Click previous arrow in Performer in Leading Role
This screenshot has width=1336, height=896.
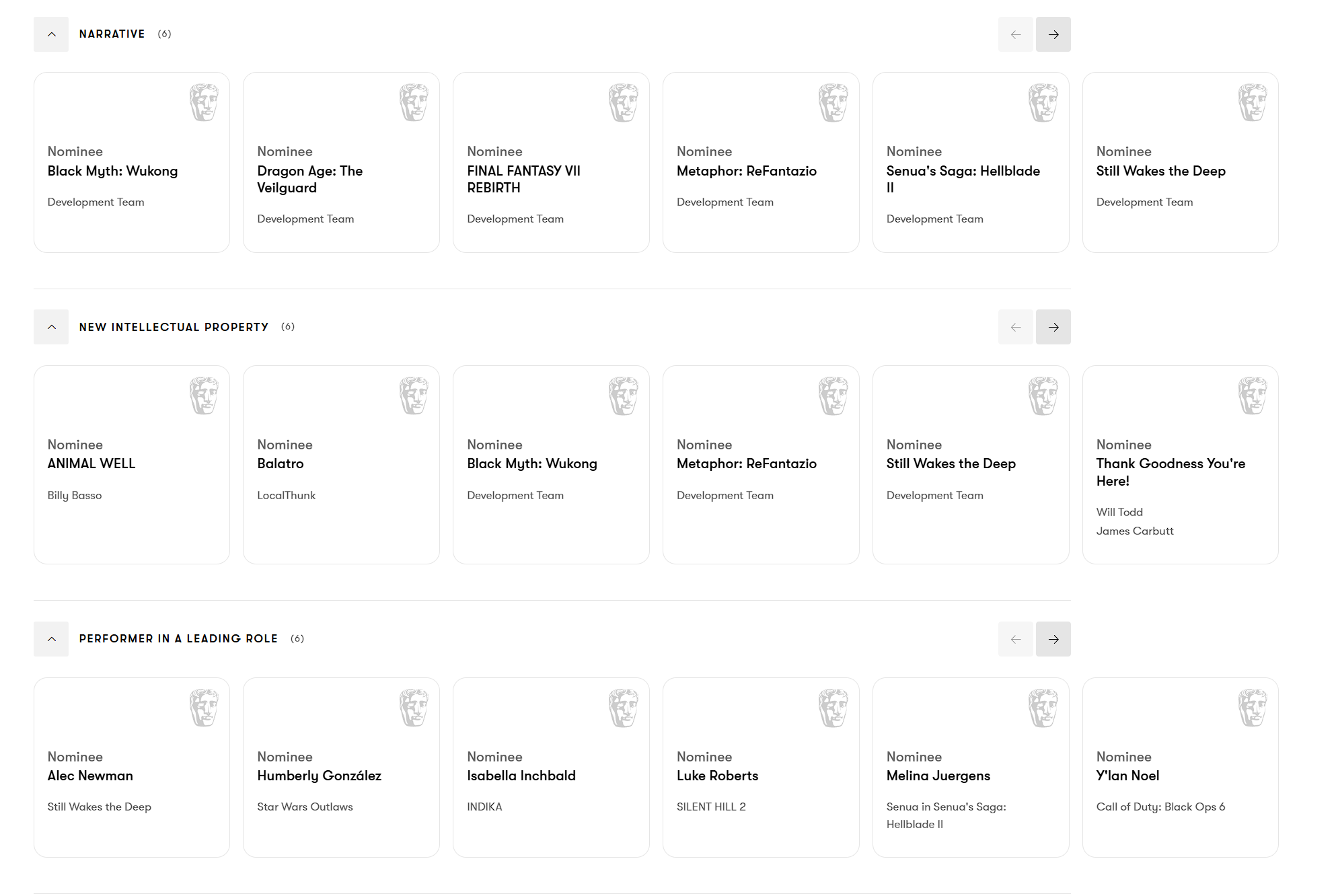click(x=1015, y=639)
